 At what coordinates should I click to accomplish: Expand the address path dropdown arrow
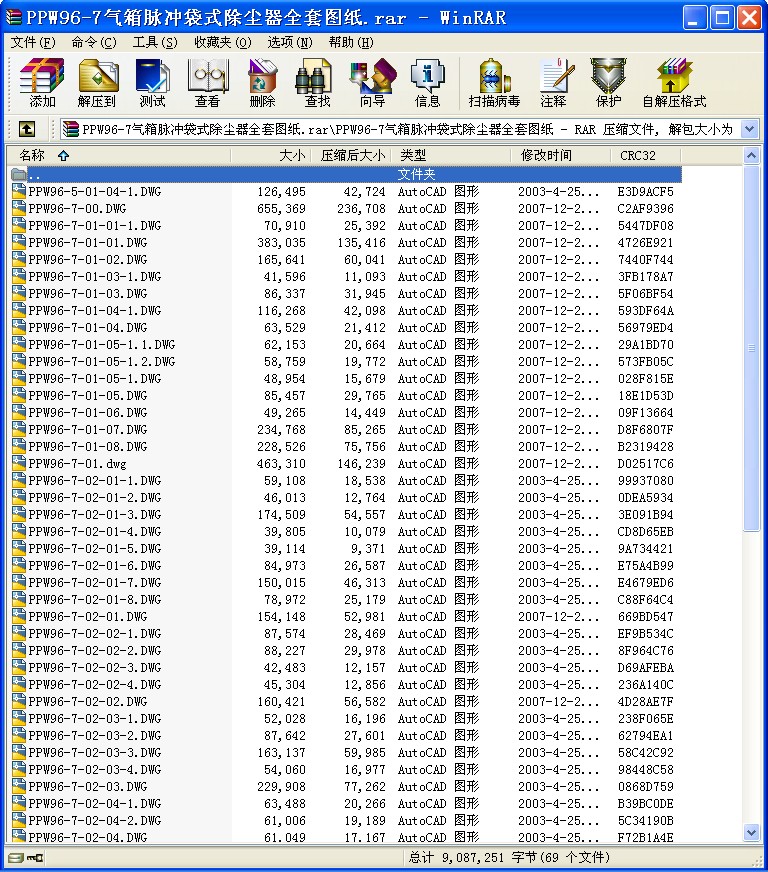750,130
